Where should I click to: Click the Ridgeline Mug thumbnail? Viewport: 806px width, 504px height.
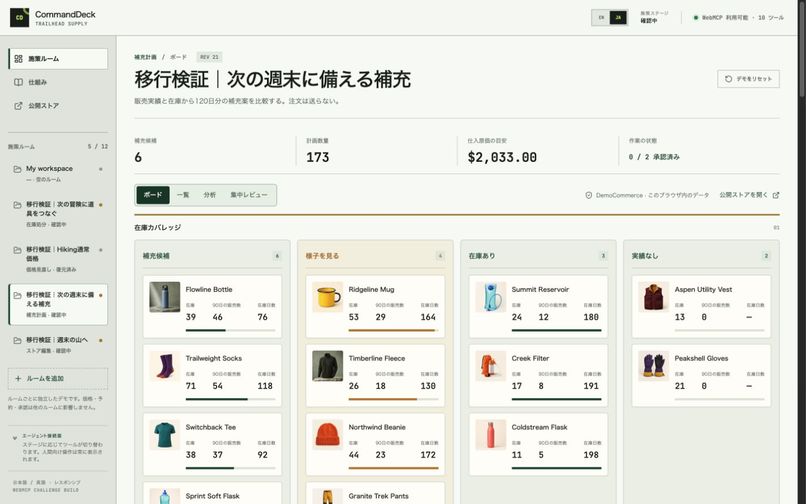(327, 297)
